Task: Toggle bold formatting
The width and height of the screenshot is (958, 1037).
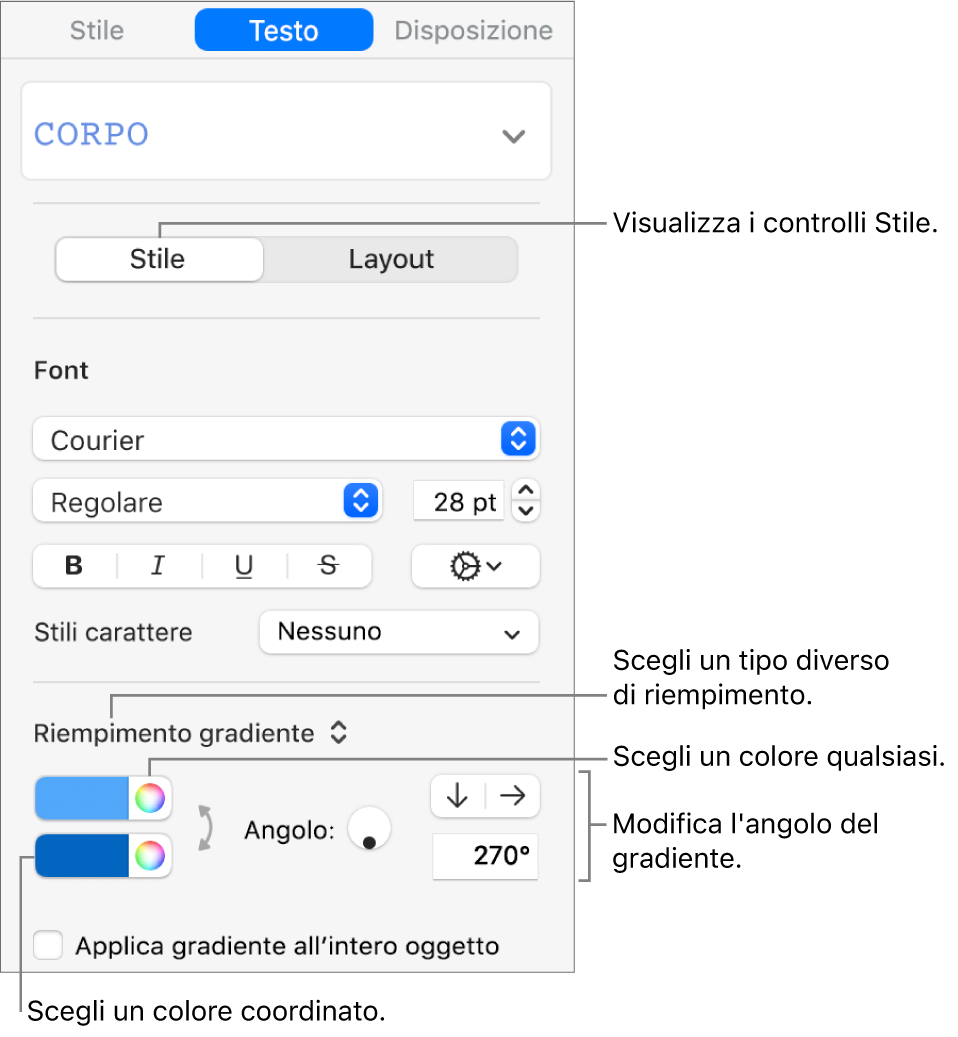Action: 74,566
